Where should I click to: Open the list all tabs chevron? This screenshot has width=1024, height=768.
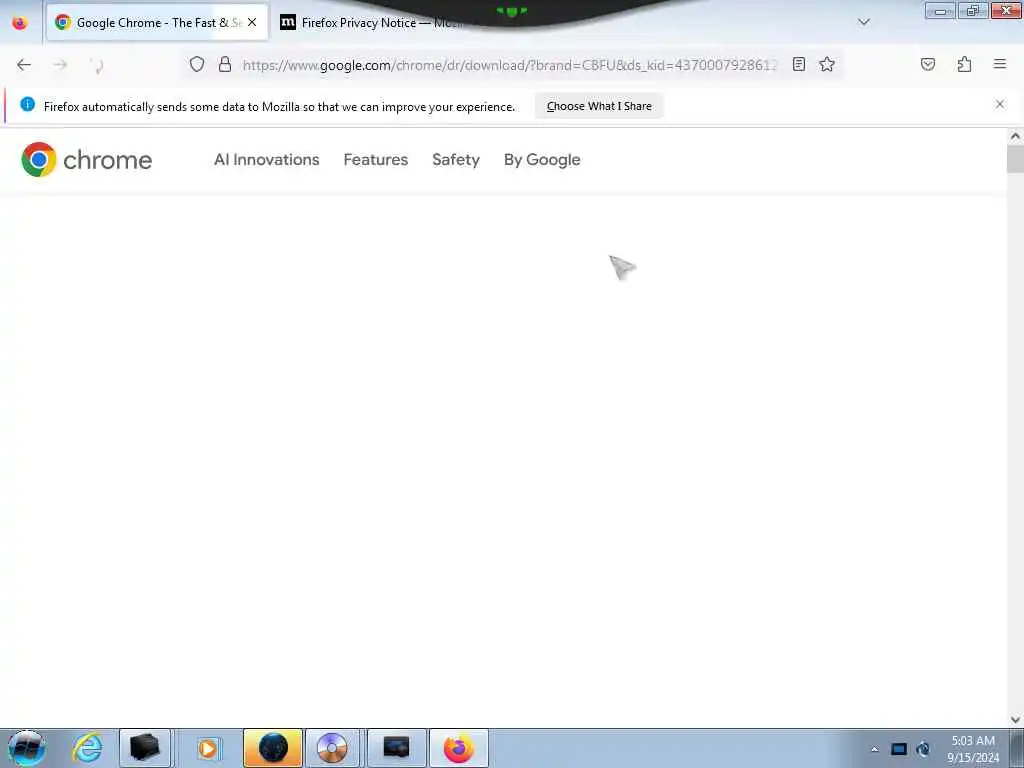click(x=863, y=22)
